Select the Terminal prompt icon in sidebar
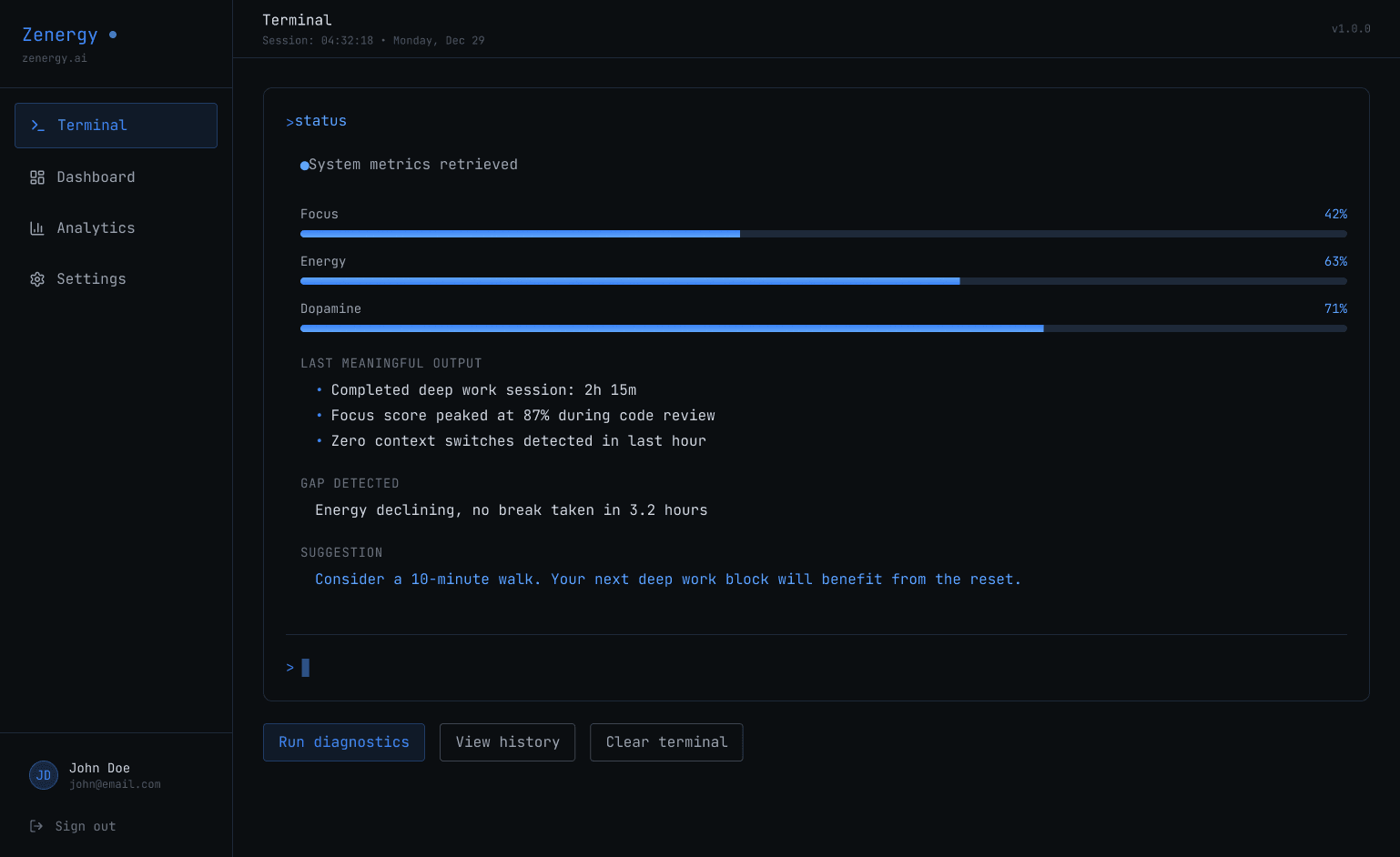 click(37, 126)
